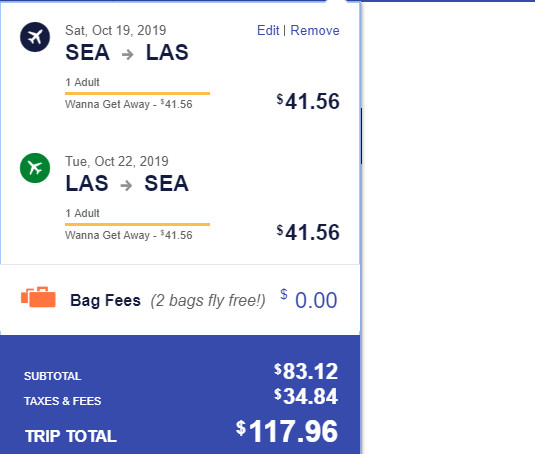535x454 pixels.
Task: Click the TRIP TOTAL $117.96 amount
Action: coord(287,431)
